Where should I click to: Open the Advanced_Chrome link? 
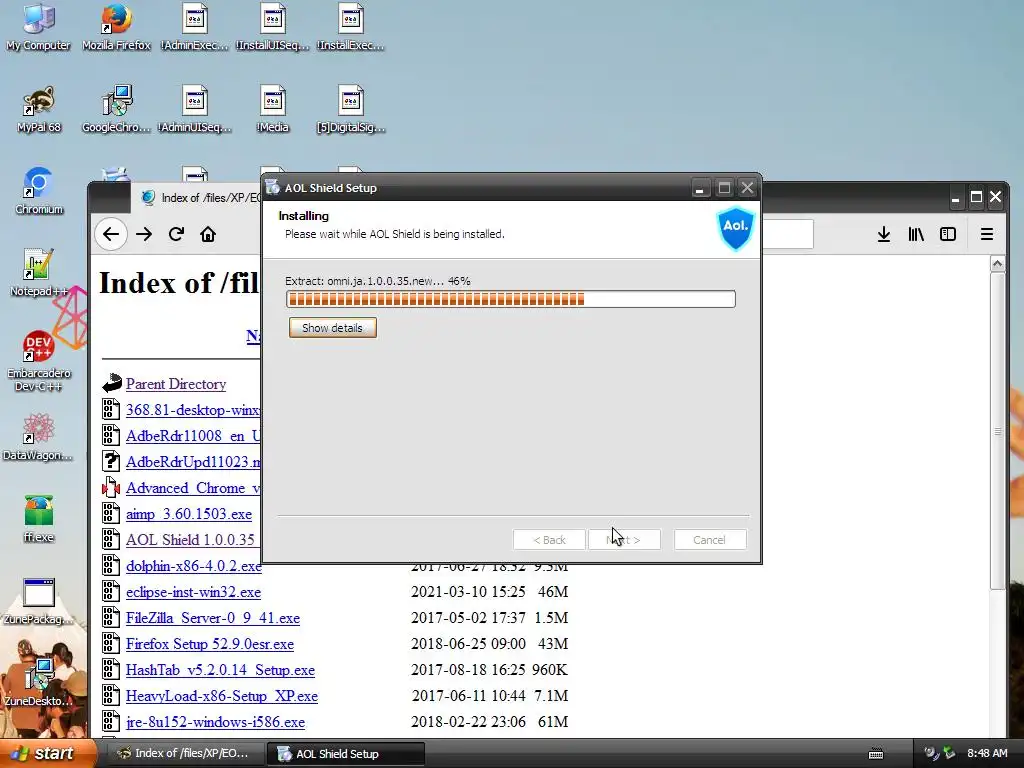[x=193, y=488]
